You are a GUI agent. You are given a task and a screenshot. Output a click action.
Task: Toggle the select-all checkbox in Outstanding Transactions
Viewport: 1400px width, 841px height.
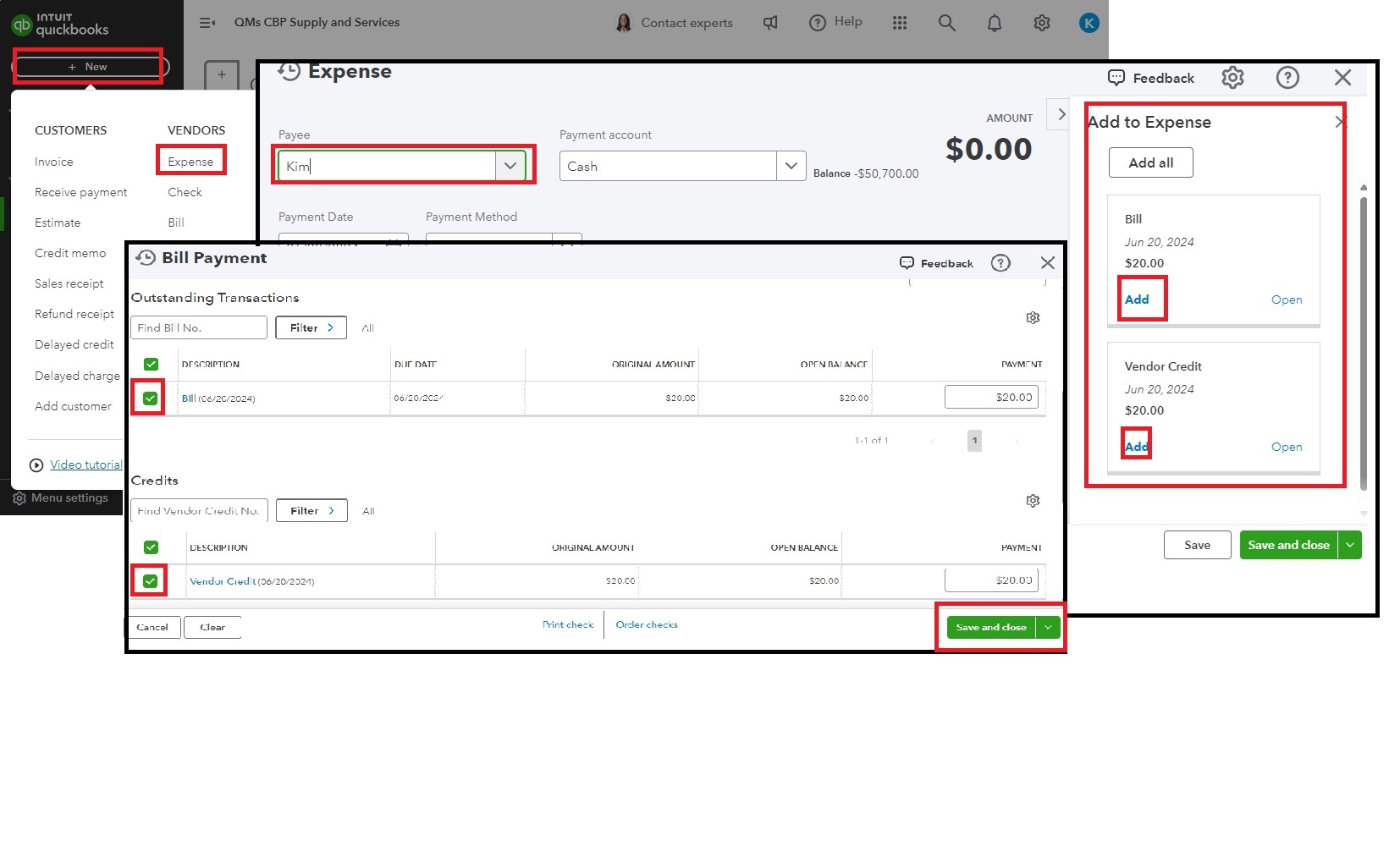click(150, 364)
